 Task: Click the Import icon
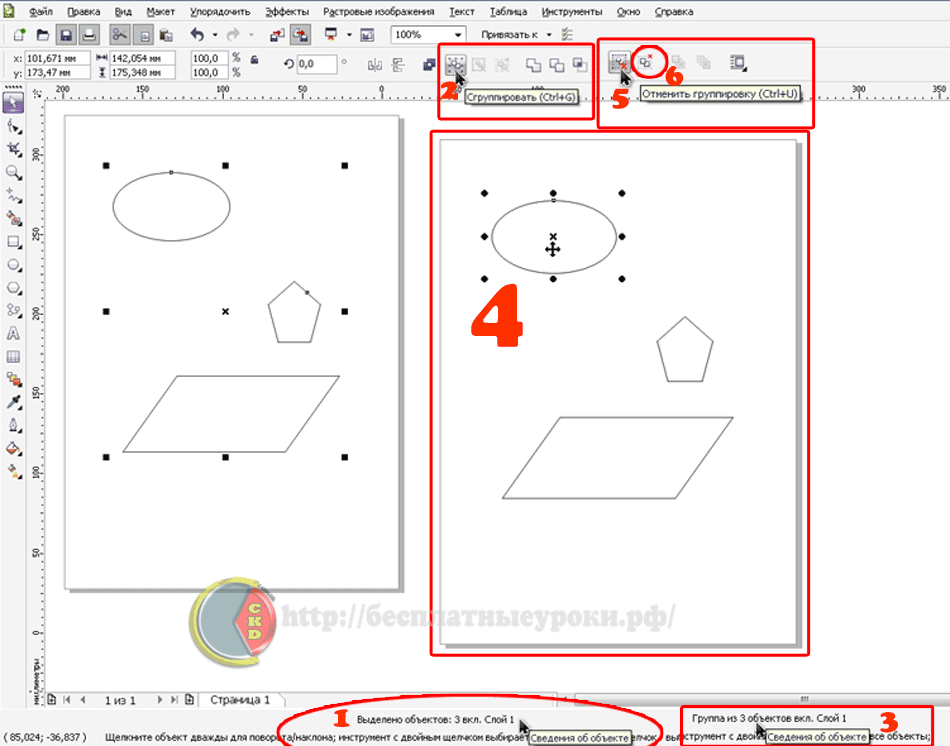point(277,35)
